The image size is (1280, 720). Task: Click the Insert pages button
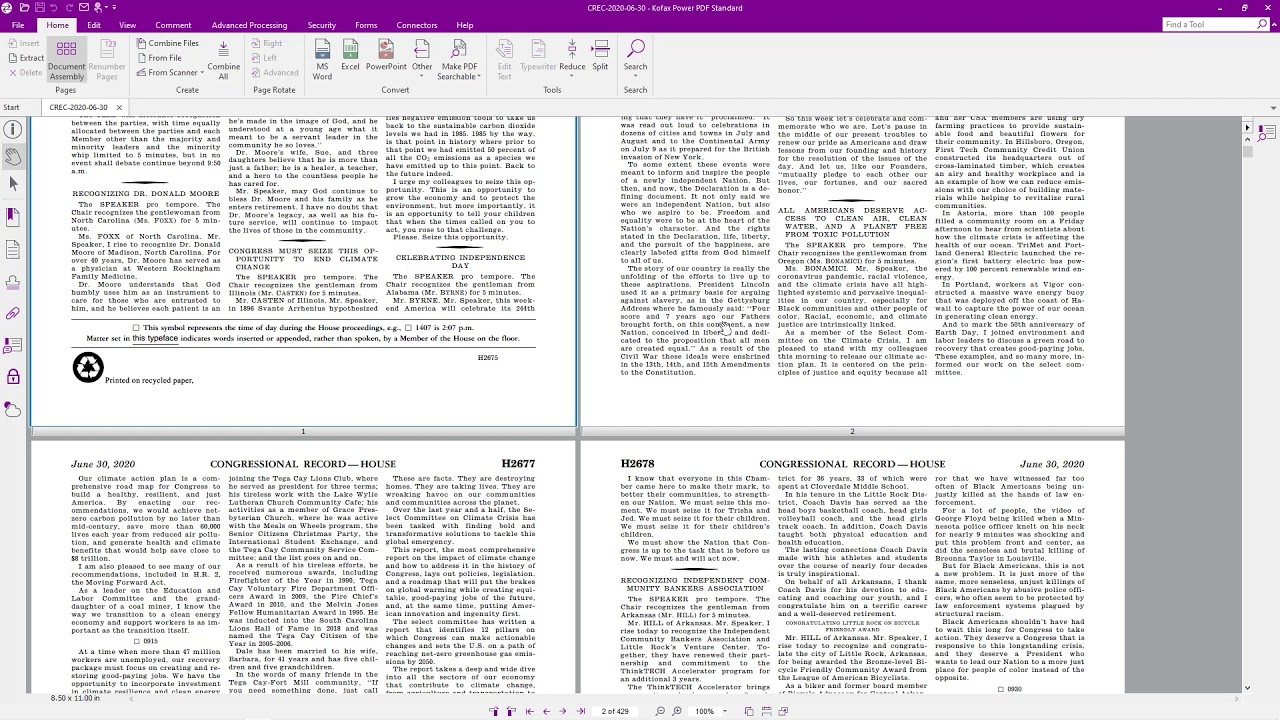click(23, 43)
